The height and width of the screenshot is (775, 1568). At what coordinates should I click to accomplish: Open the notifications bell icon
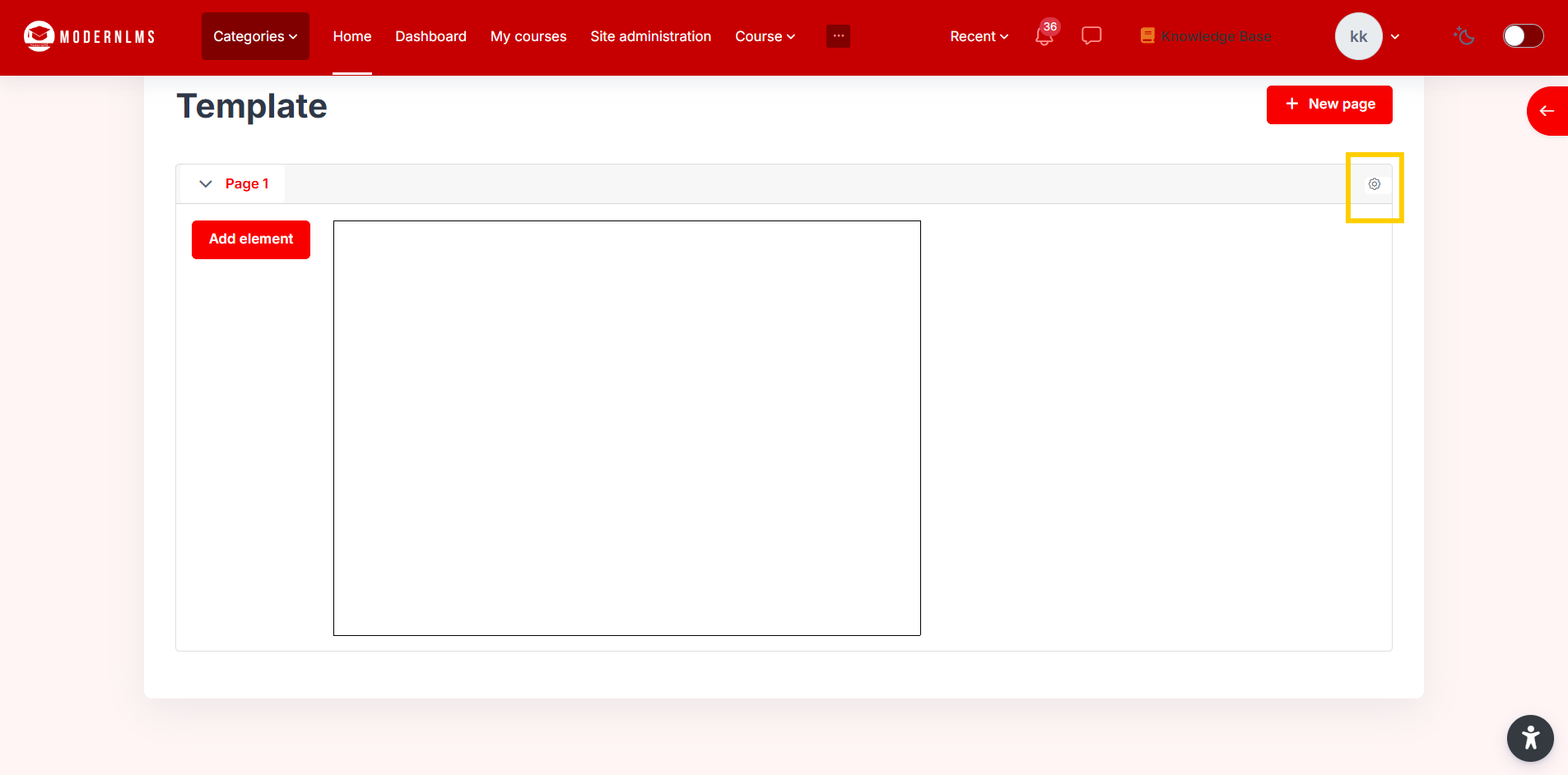1044,36
